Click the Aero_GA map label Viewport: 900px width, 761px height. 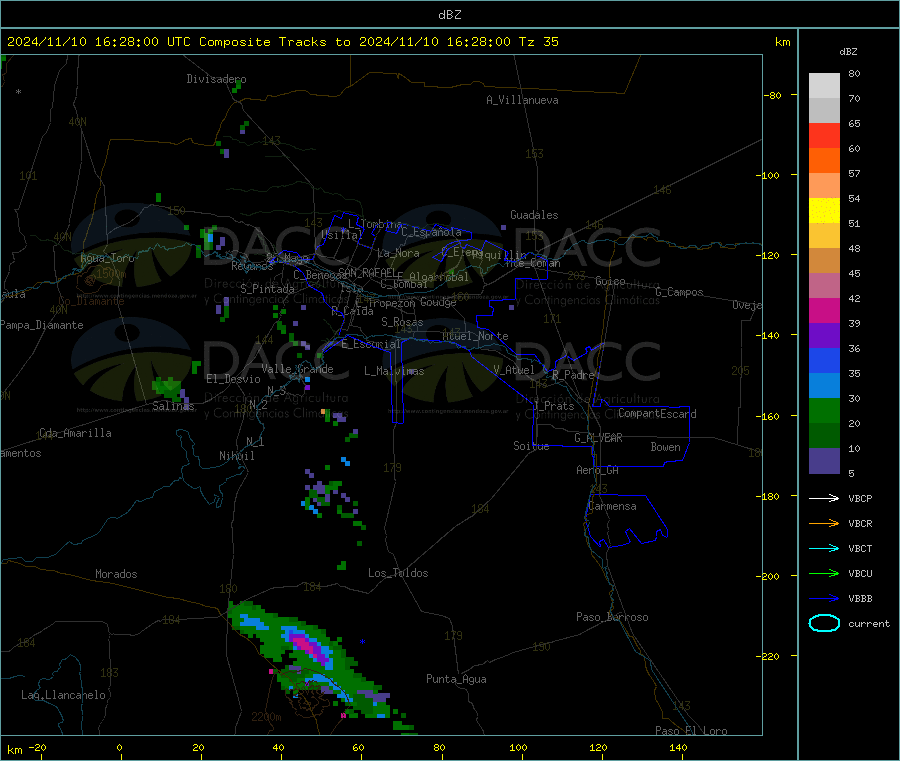click(x=597, y=470)
